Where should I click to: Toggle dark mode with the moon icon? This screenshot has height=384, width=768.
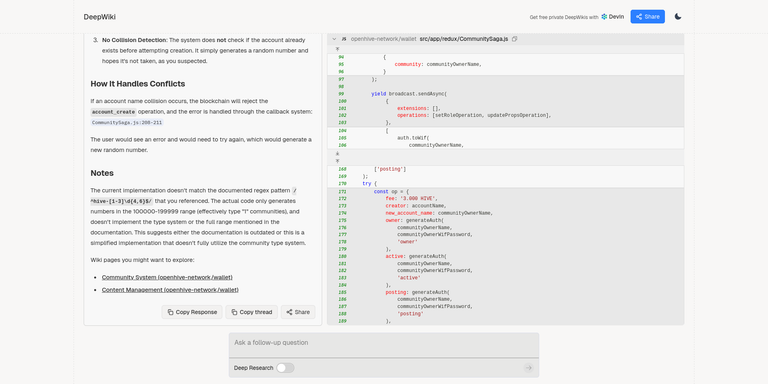(678, 17)
